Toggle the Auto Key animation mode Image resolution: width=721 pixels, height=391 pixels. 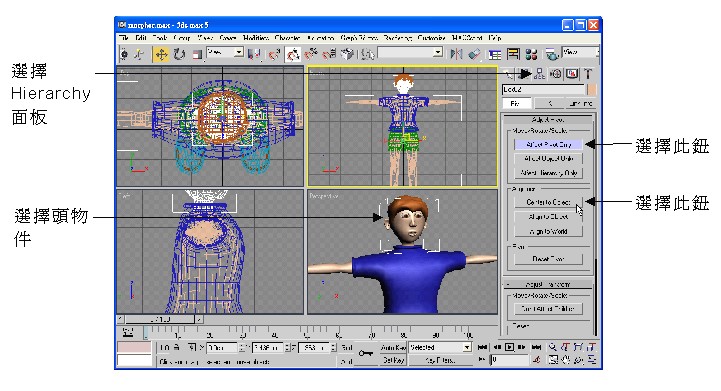pos(394,347)
